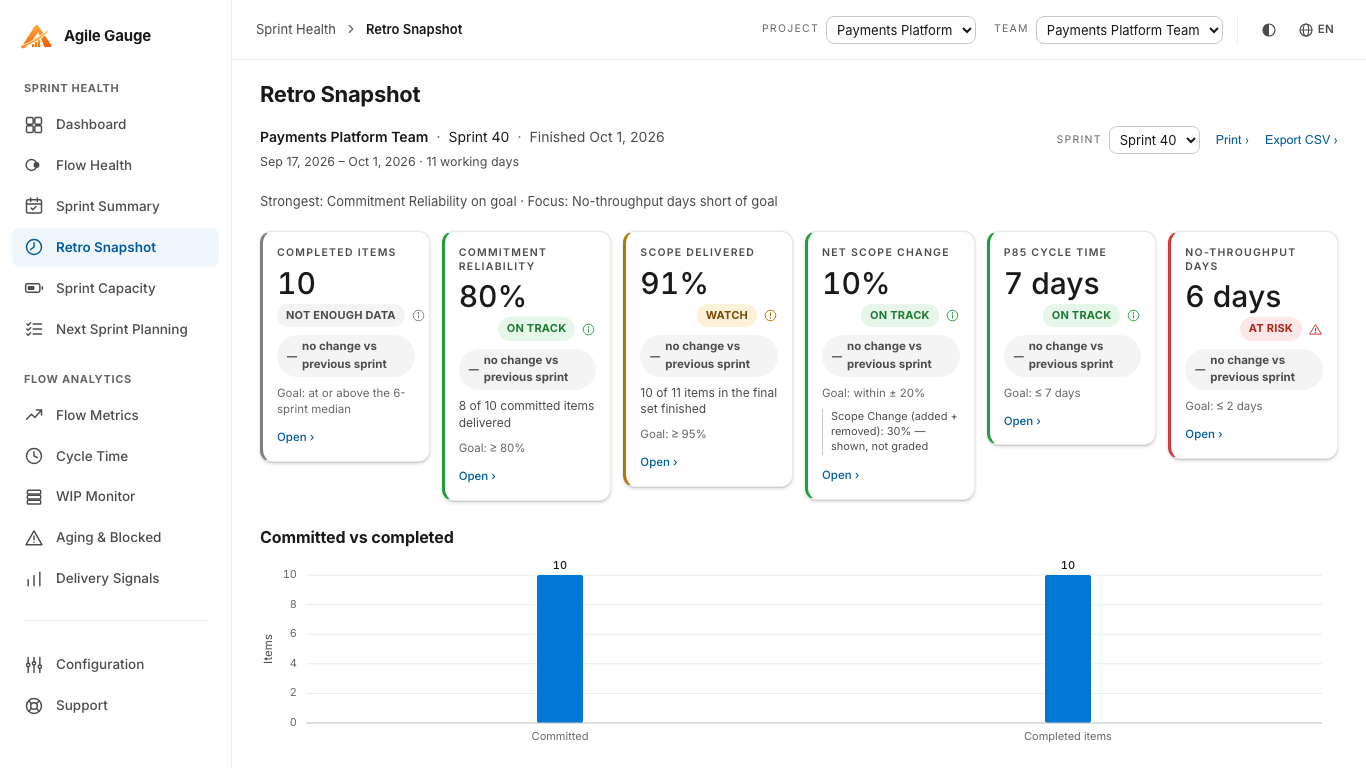The height and width of the screenshot is (768, 1366).
Task: Click the Configuration sliders icon
Action: pyautogui.click(x=34, y=665)
